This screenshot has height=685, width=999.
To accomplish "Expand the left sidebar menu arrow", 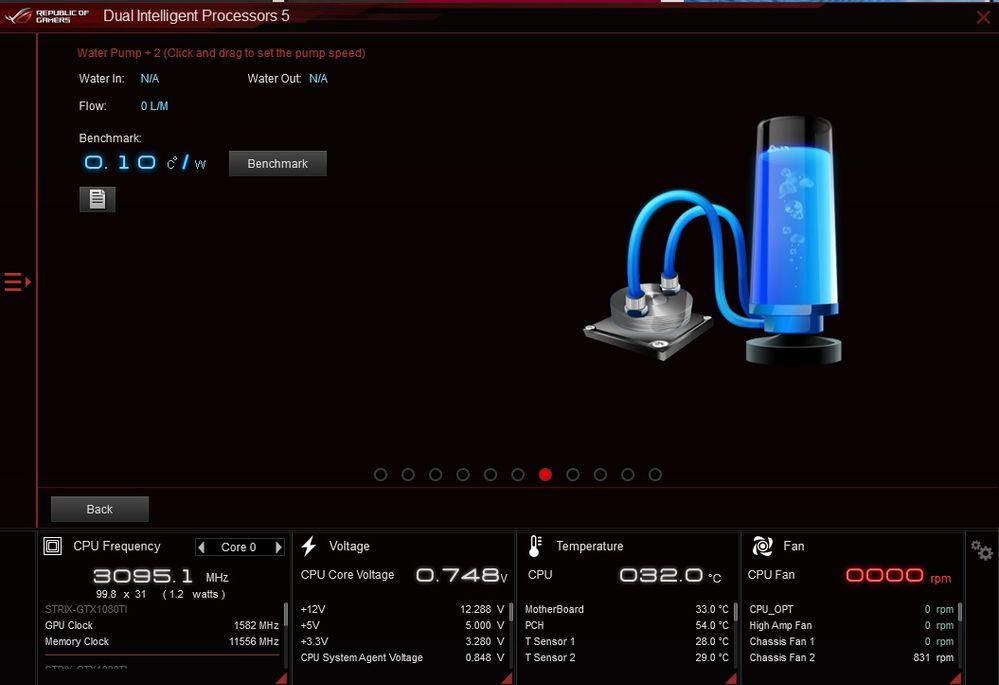I will click(17, 282).
